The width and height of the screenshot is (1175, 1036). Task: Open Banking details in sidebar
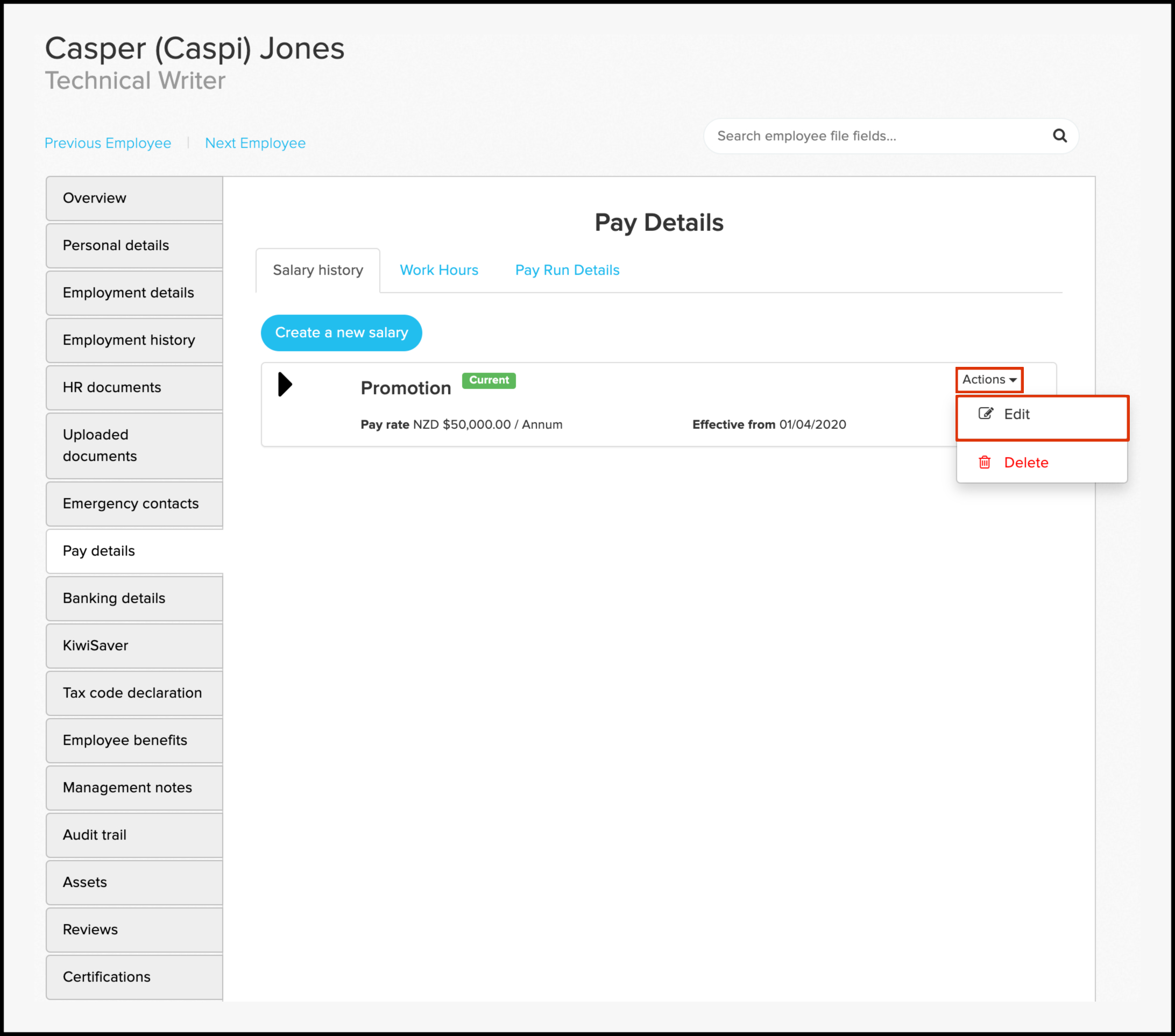[114, 598]
